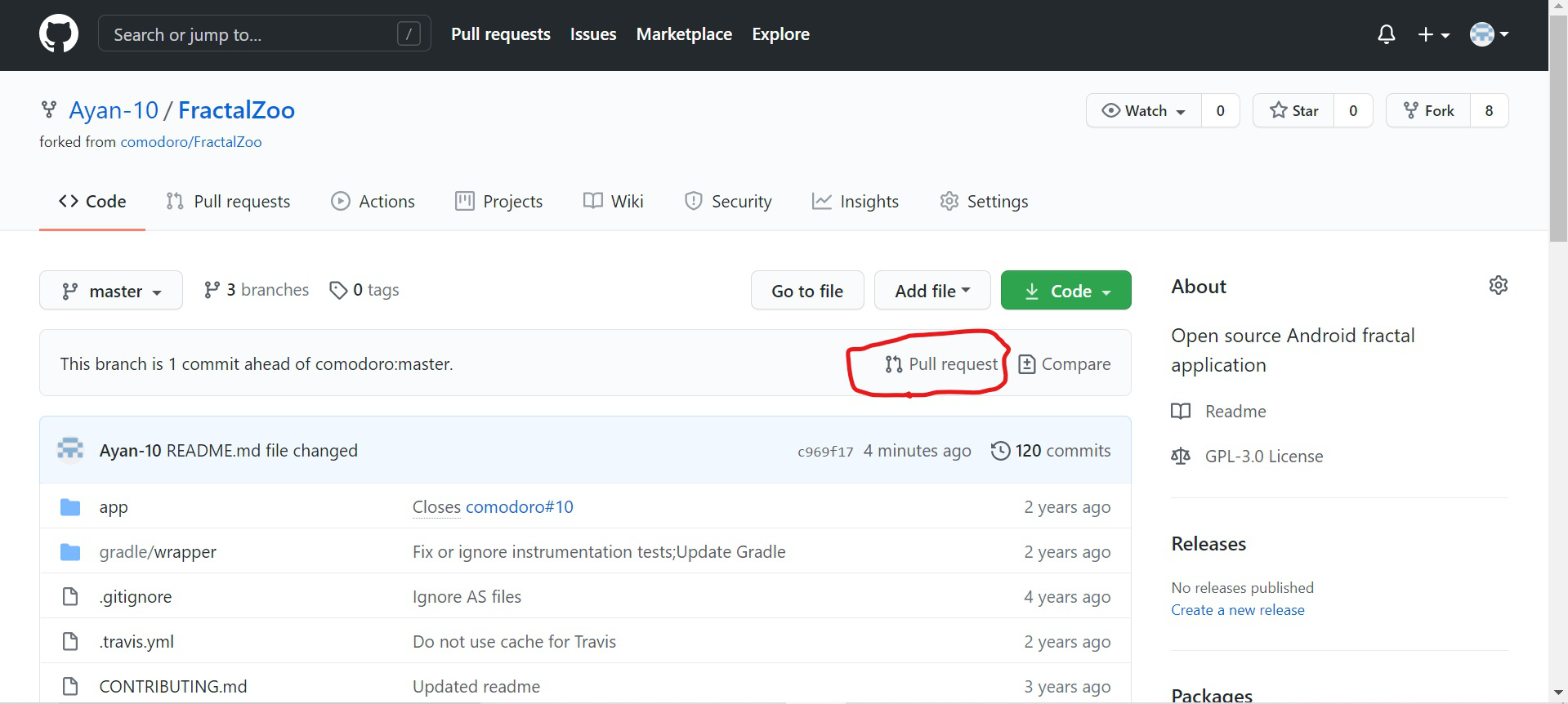The image size is (1568, 704).
Task: Open the .travis.yml file name
Action: tap(136, 642)
